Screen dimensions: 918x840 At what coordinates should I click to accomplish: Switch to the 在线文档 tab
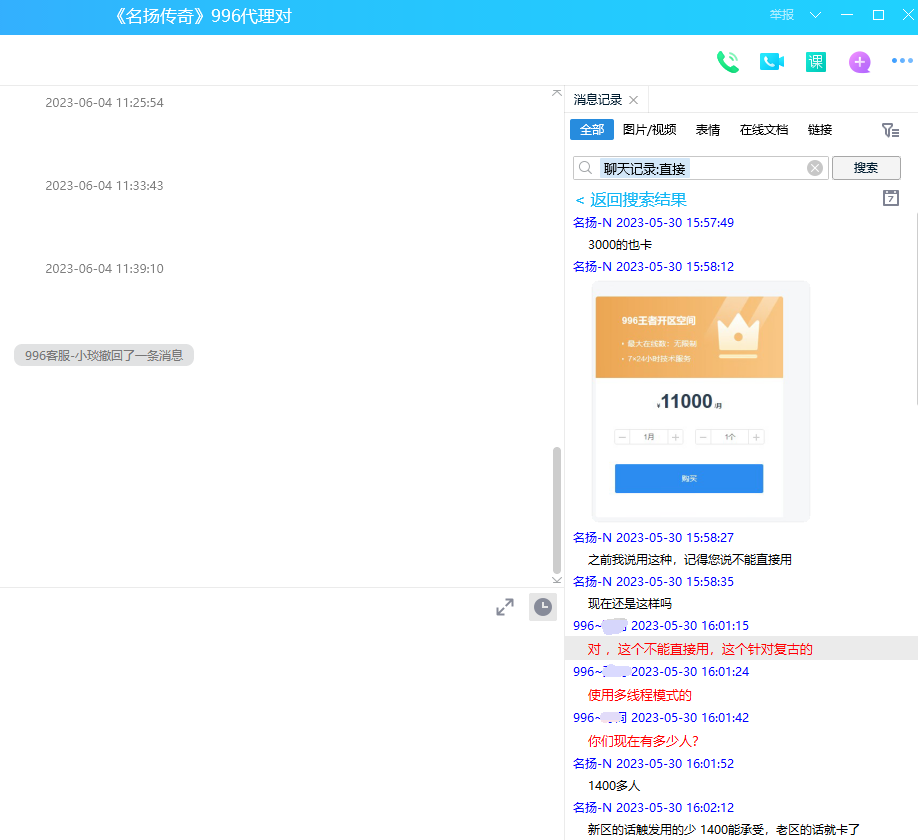[x=764, y=129]
